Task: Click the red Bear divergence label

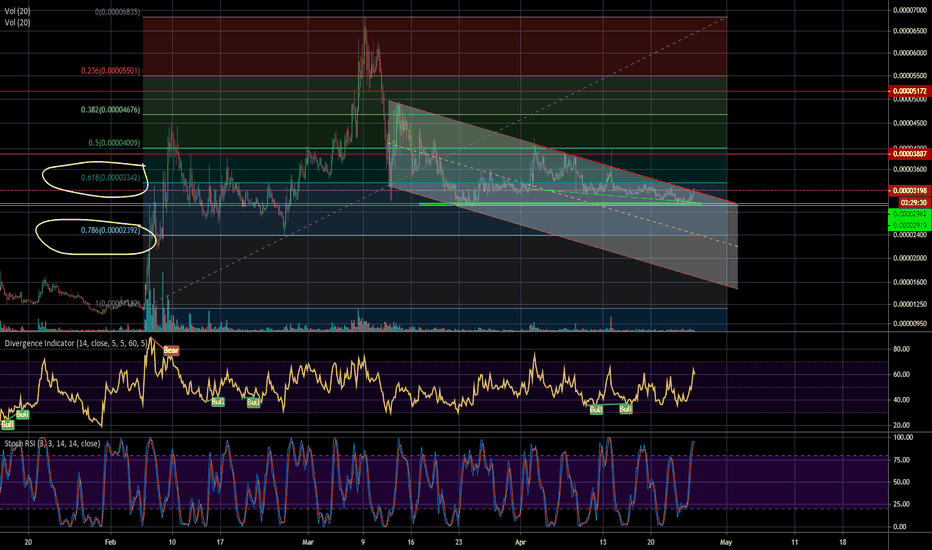Action: click(x=171, y=351)
